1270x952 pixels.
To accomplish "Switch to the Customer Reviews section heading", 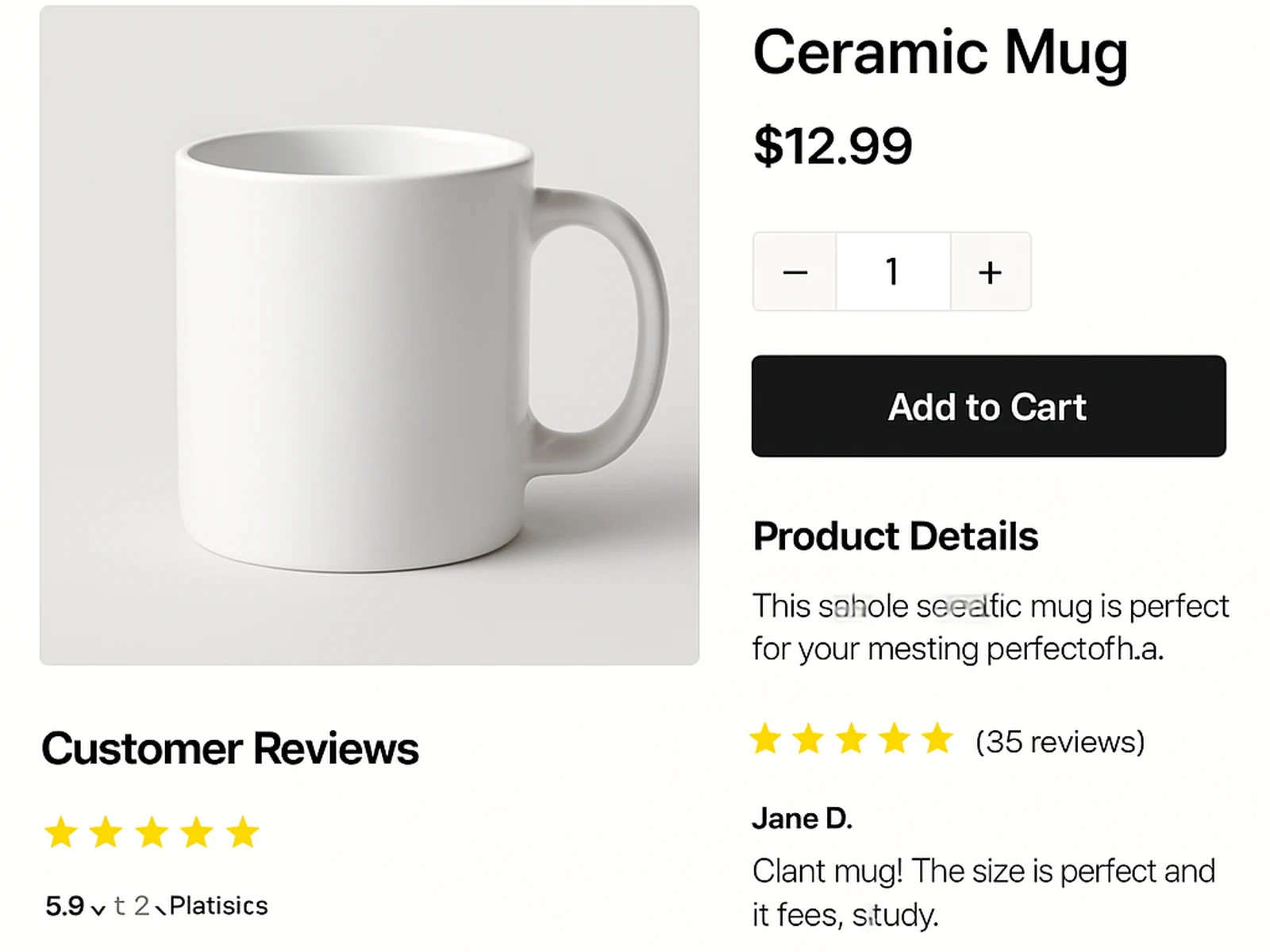I will [232, 748].
